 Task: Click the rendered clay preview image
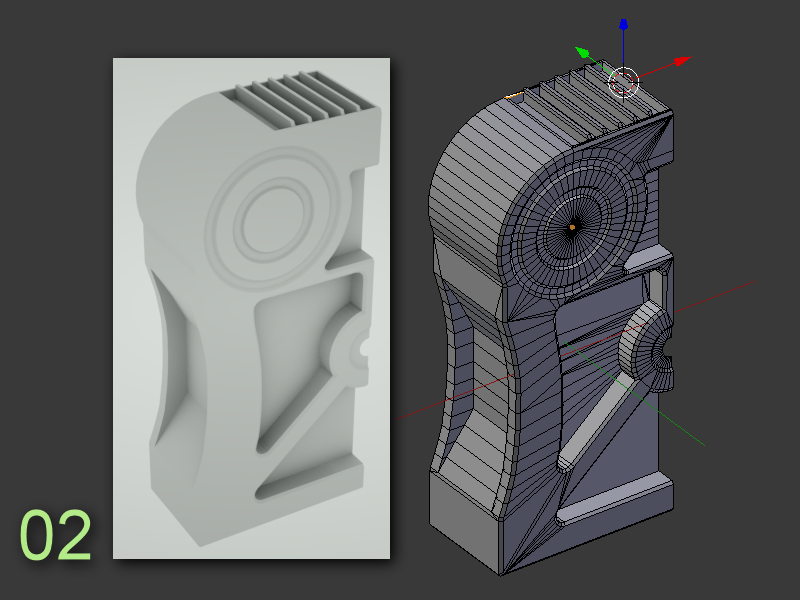252,308
